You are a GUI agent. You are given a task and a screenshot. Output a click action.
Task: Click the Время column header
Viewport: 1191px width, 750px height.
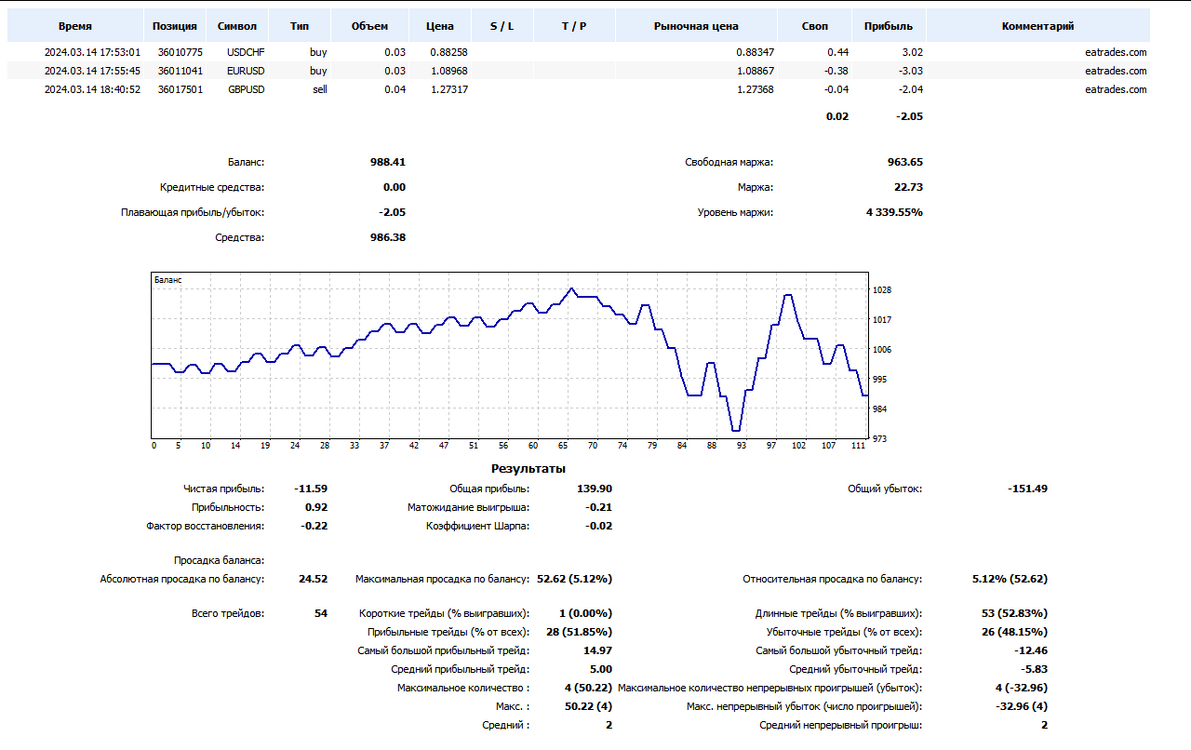[x=75, y=26]
